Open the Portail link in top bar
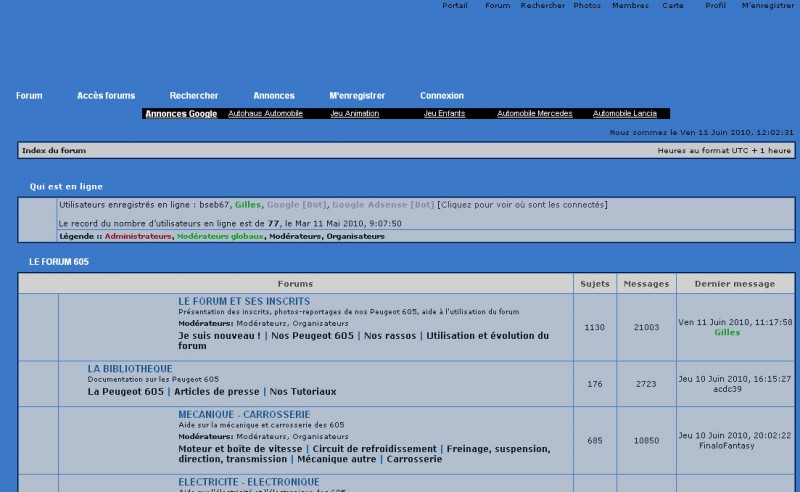The image size is (800, 492). pyautogui.click(x=455, y=6)
